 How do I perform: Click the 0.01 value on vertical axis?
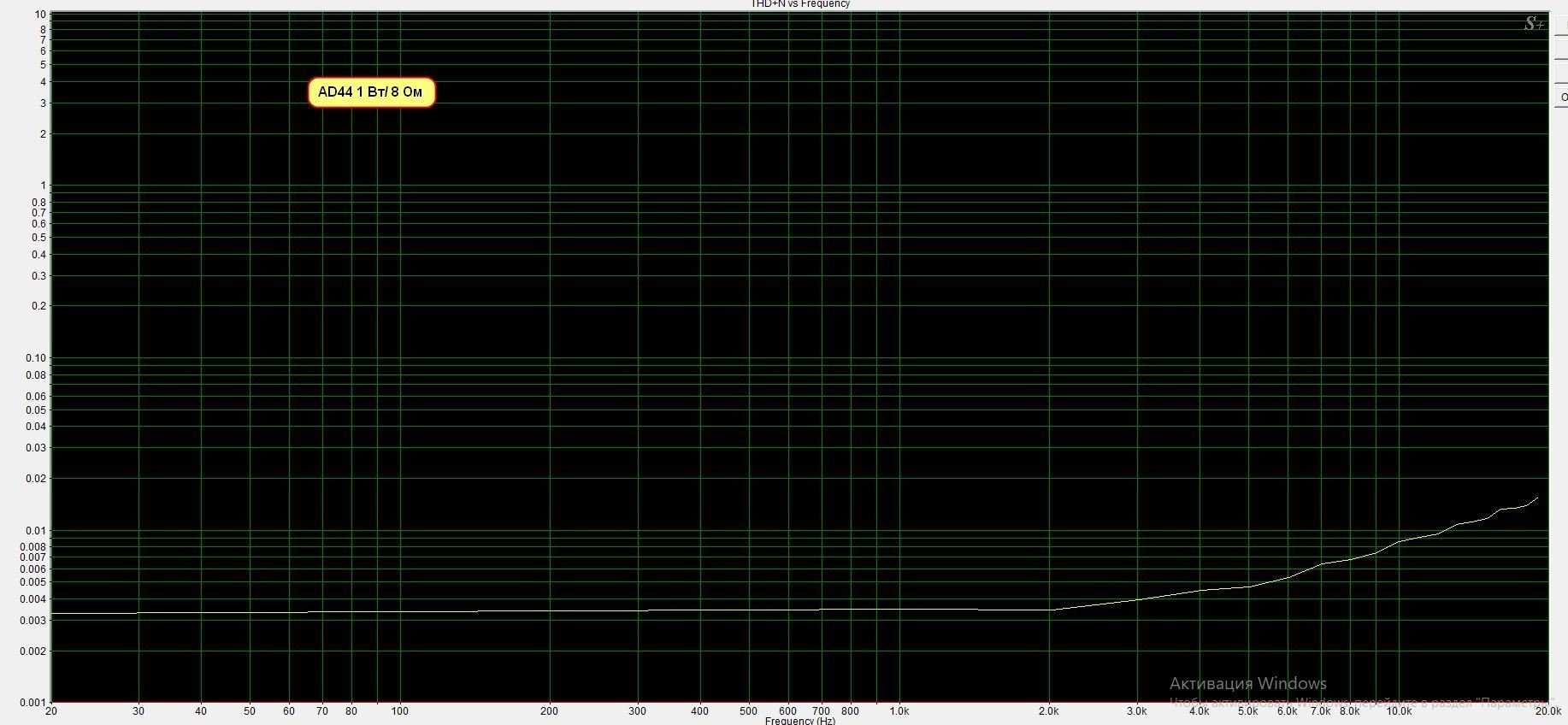click(x=36, y=531)
